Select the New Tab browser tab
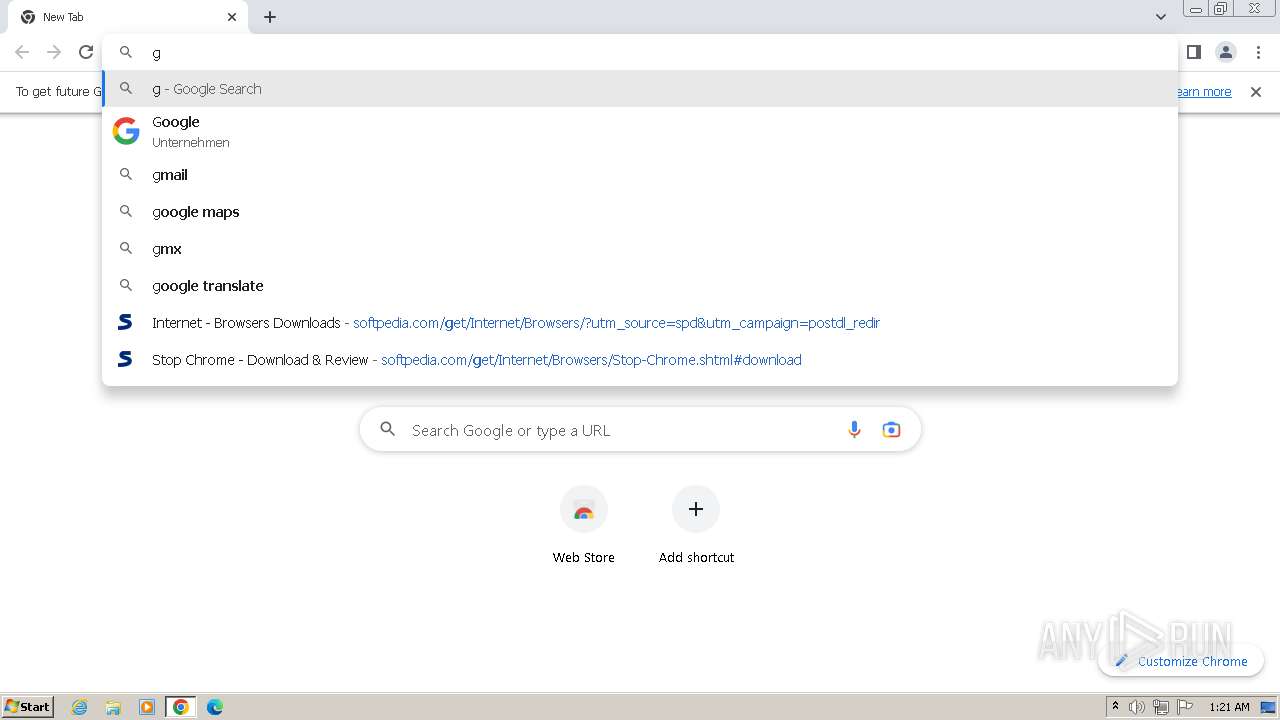Screen dimensions: 1280x720 click(x=130, y=17)
